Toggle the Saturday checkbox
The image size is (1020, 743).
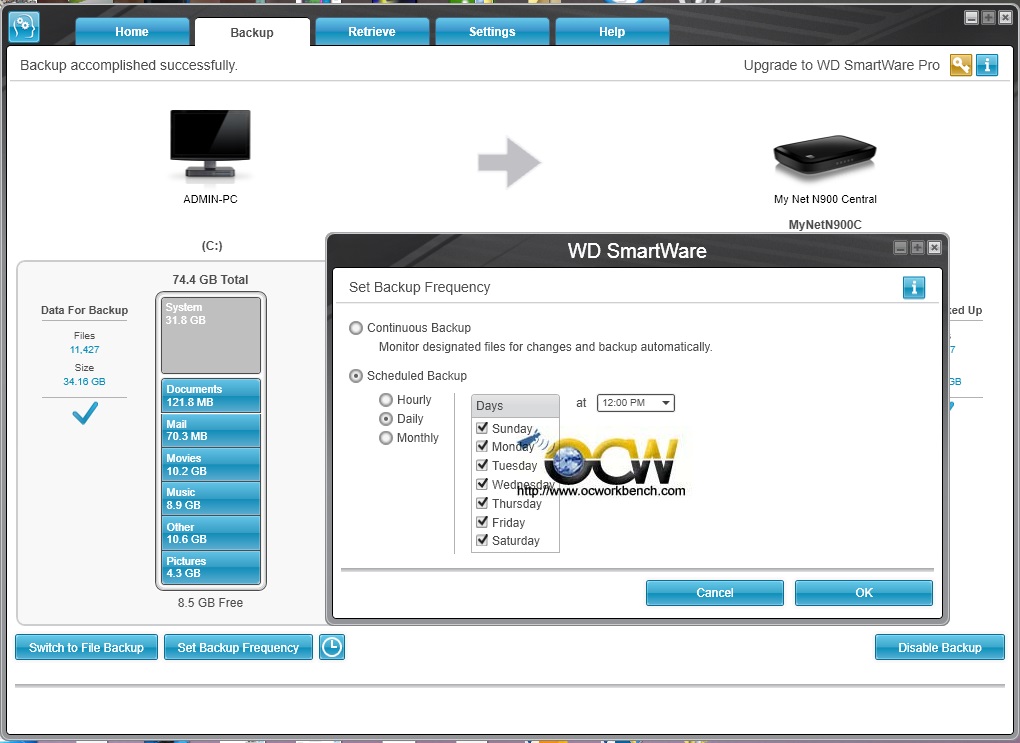[482, 539]
